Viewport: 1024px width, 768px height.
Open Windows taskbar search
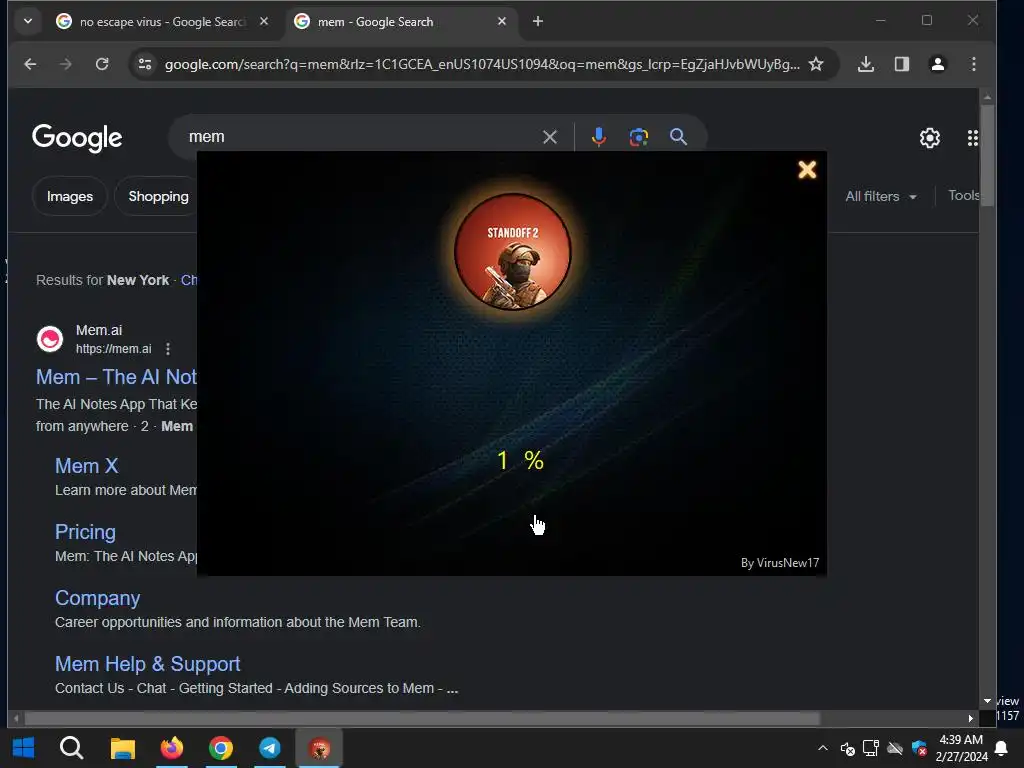coord(71,748)
